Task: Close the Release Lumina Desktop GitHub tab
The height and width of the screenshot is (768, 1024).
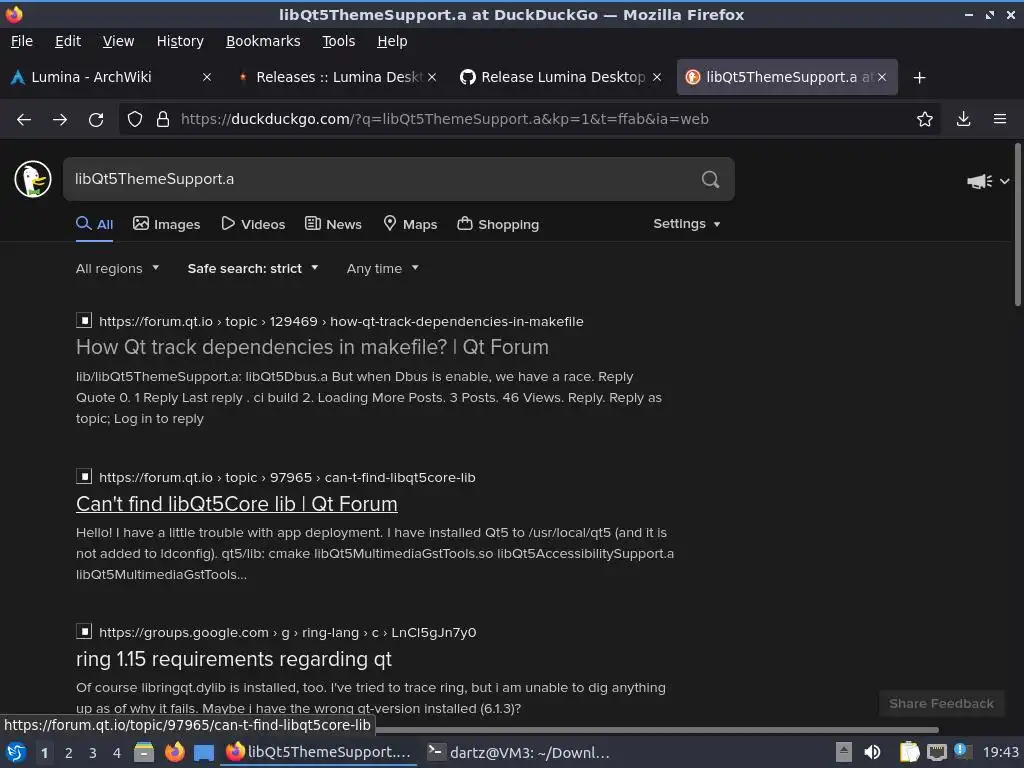Action: [x=657, y=77]
